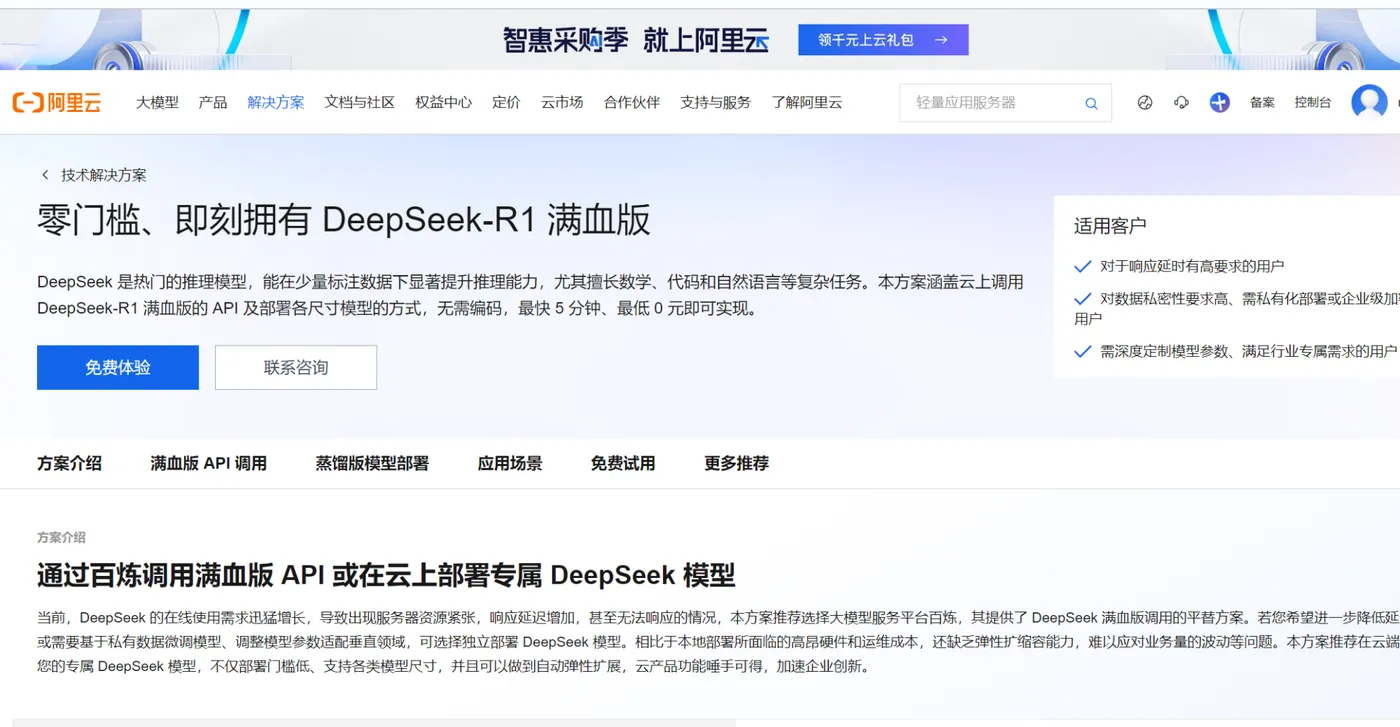Switch to the 更多推荐 tab
Viewport: 1400px width, 727px height.
pyautogui.click(x=737, y=463)
